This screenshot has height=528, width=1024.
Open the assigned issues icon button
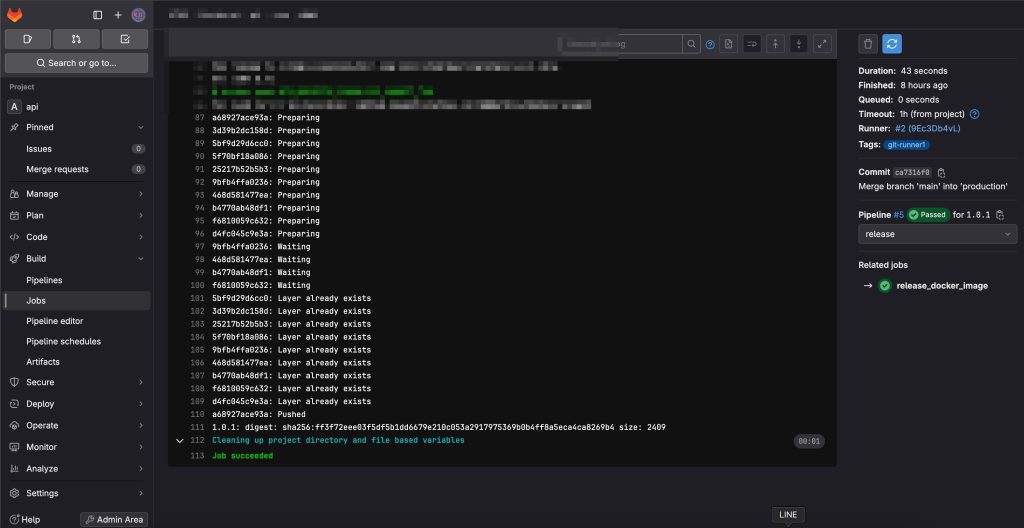28,39
